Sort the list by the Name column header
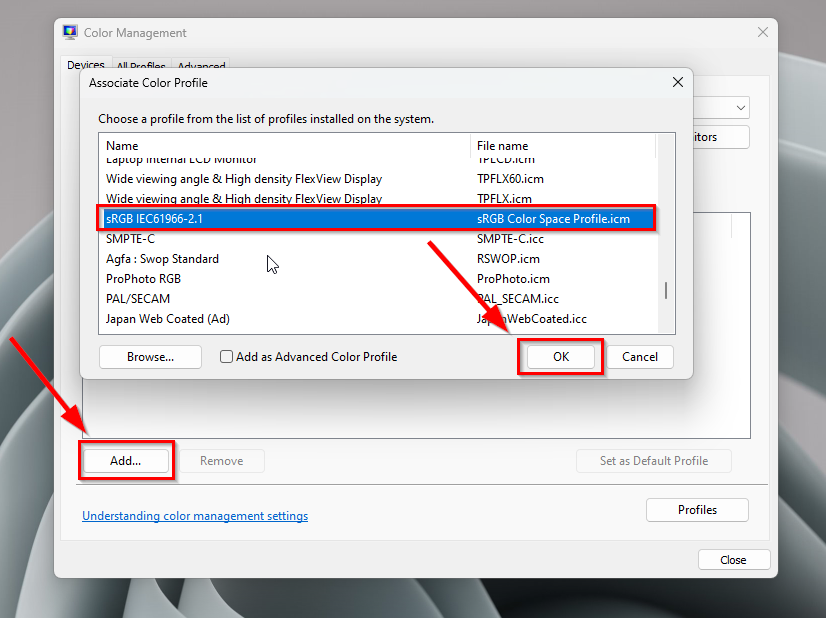Image resolution: width=826 pixels, height=618 pixels. pos(285,146)
